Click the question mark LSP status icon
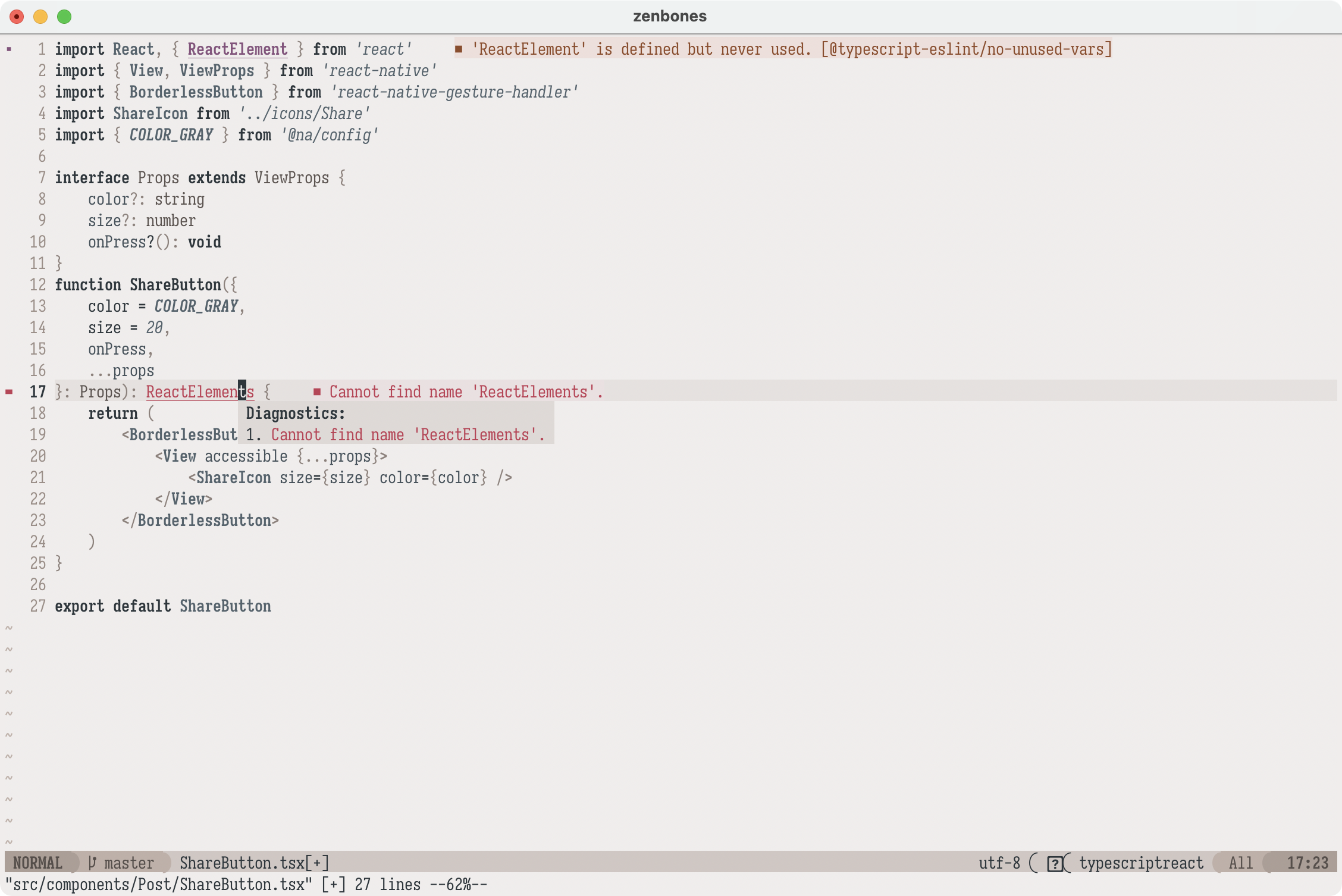Image resolution: width=1342 pixels, height=896 pixels. (x=1055, y=863)
